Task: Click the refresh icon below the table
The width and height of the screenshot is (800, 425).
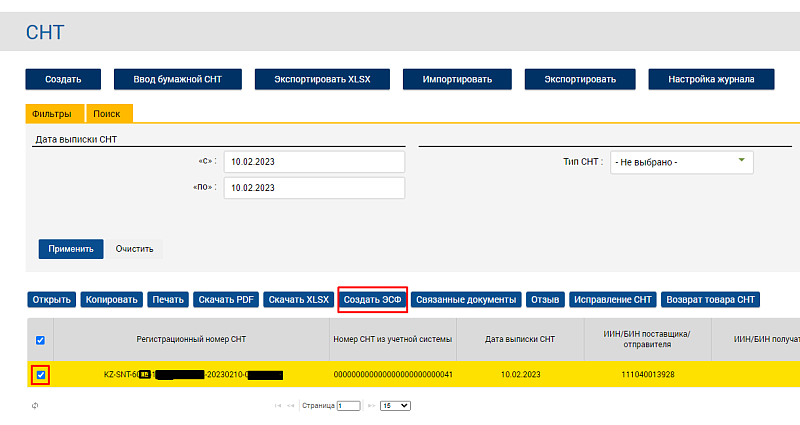Action: tap(35, 406)
